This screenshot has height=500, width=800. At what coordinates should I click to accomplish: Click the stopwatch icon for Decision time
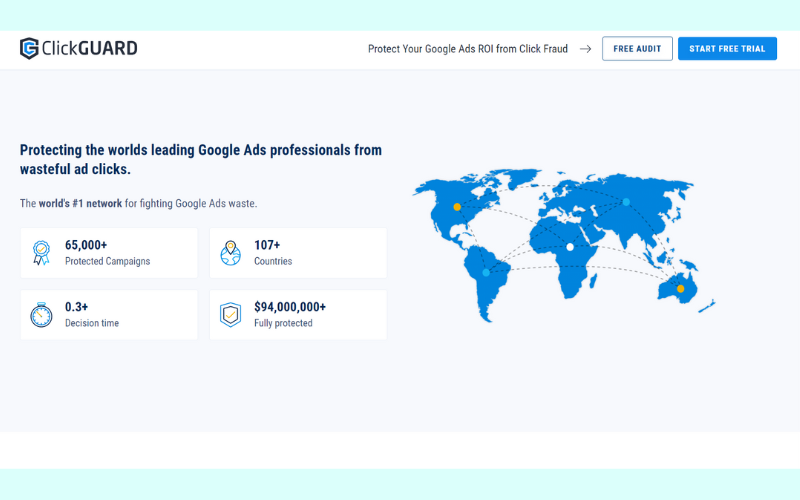(x=41, y=315)
